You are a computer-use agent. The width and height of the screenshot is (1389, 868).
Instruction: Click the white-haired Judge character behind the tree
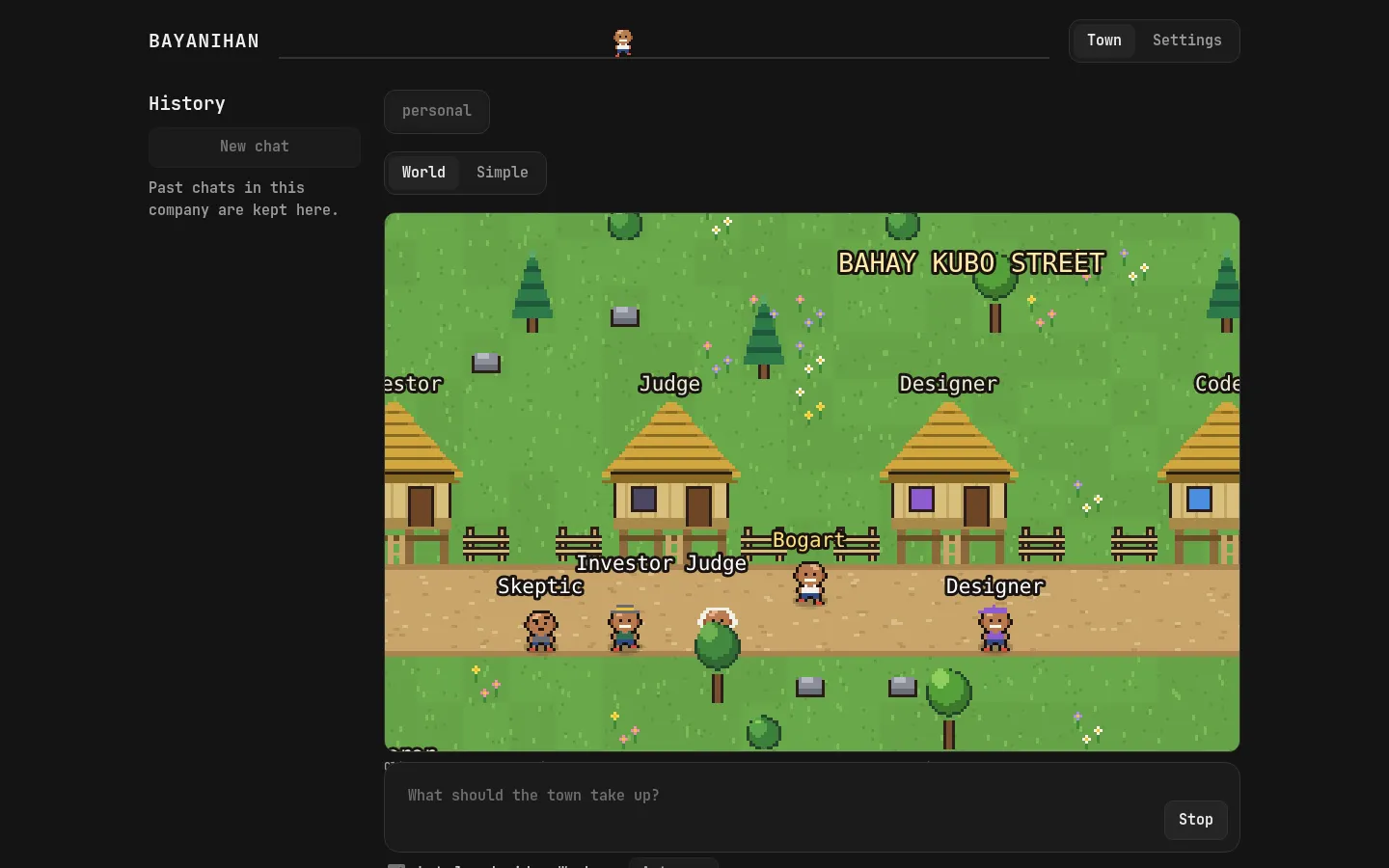pyautogui.click(x=718, y=617)
